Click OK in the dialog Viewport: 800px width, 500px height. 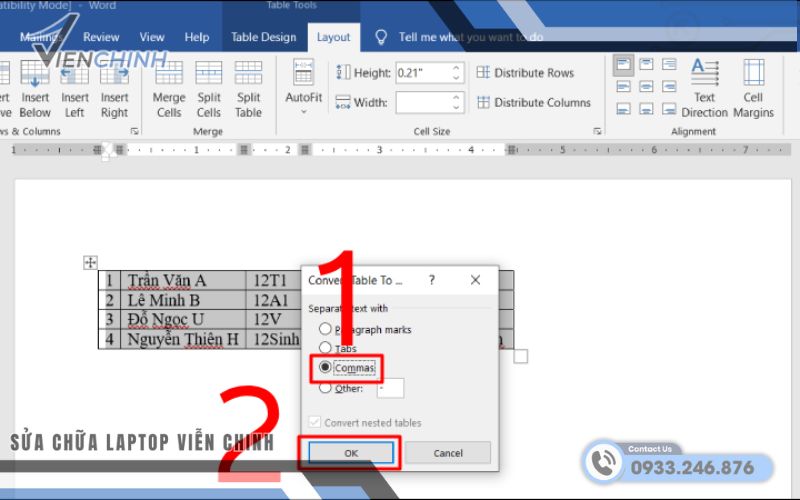pos(351,453)
